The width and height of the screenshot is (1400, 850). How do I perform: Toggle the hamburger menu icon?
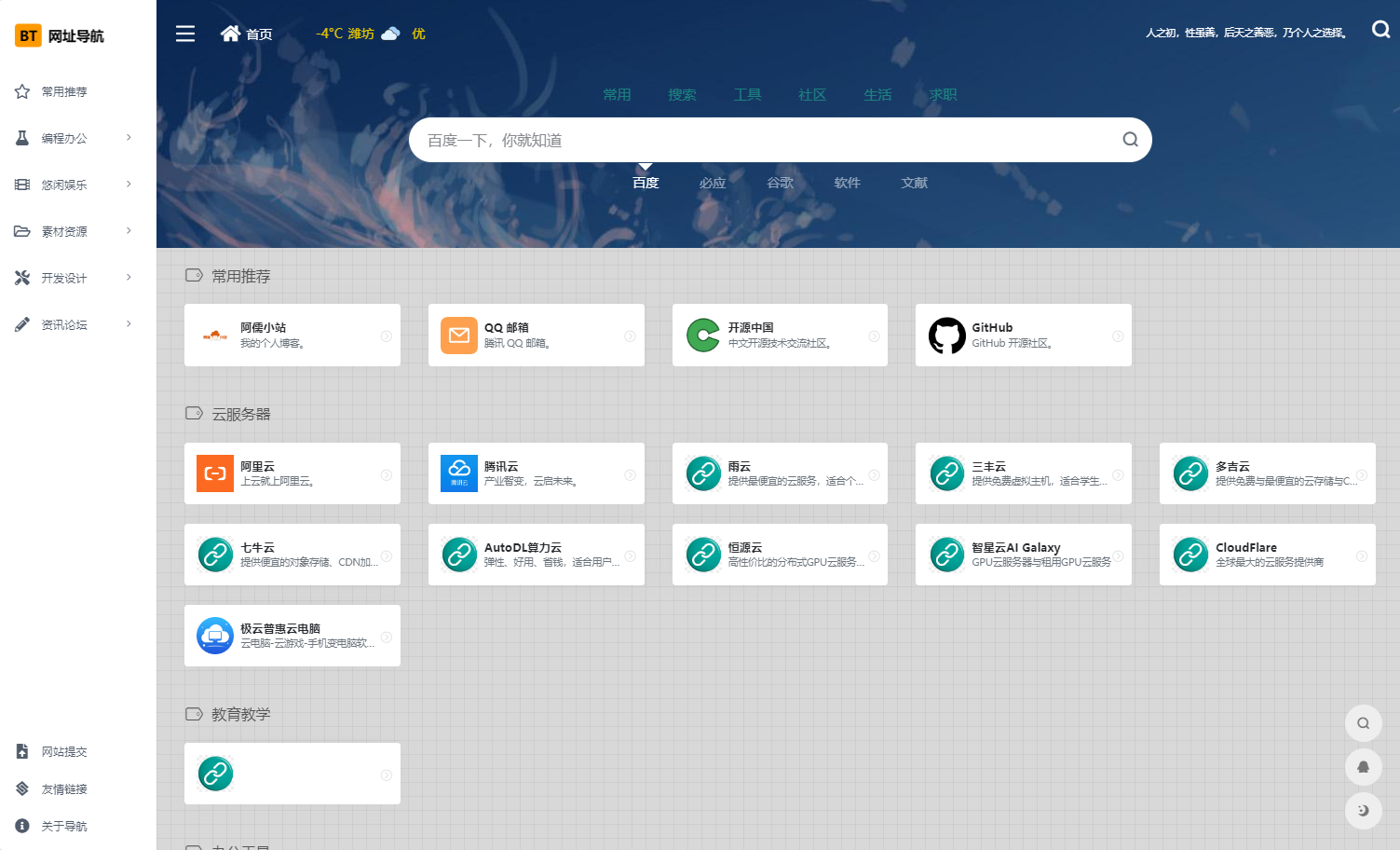click(x=185, y=34)
